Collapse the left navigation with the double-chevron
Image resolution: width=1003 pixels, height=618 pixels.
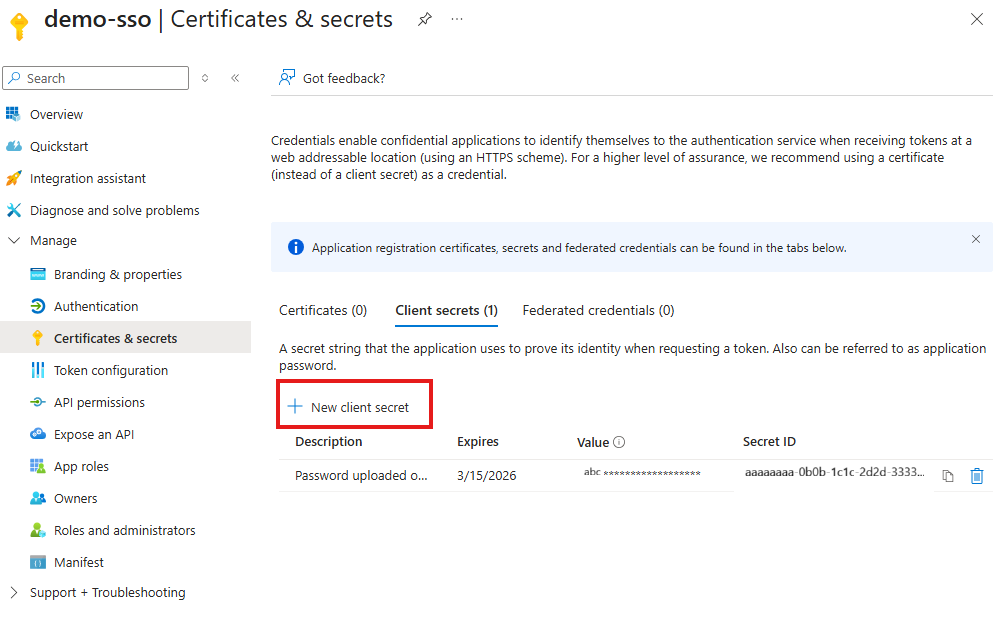click(235, 78)
